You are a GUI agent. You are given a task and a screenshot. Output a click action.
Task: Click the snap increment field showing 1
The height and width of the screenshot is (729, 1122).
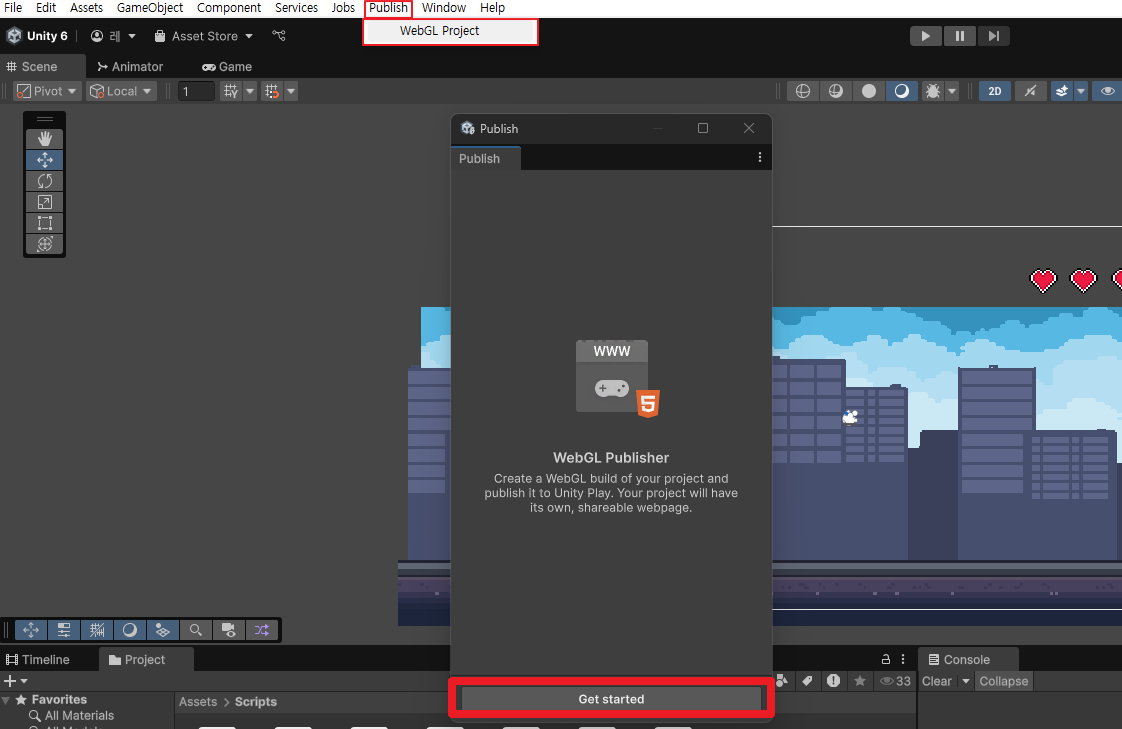coord(196,91)
